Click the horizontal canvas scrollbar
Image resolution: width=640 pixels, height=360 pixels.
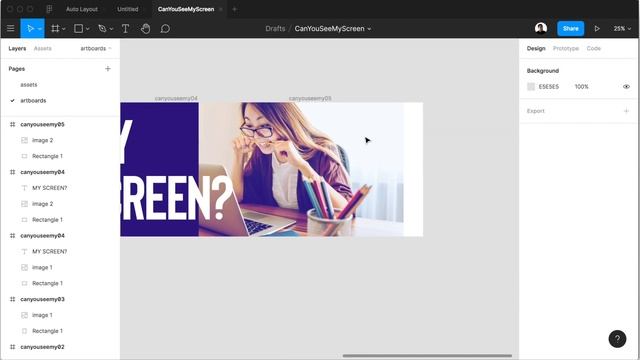(x=427, y=356)
